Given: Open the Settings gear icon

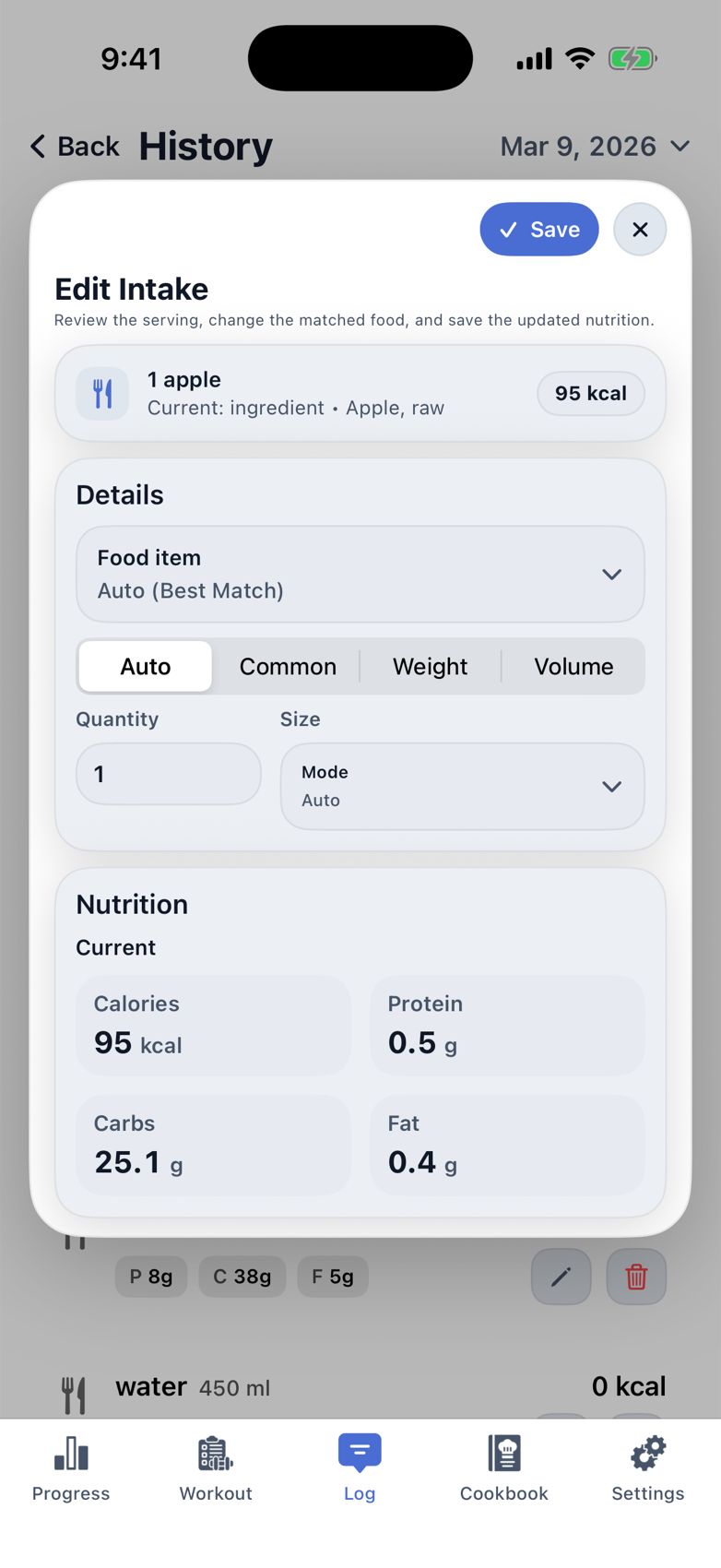Looking at the screenshot, I should (x=648, y=1455).
